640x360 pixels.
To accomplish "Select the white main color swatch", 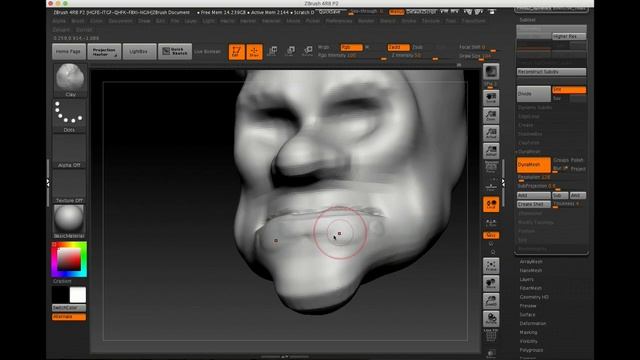I will (x=78, y=295).
